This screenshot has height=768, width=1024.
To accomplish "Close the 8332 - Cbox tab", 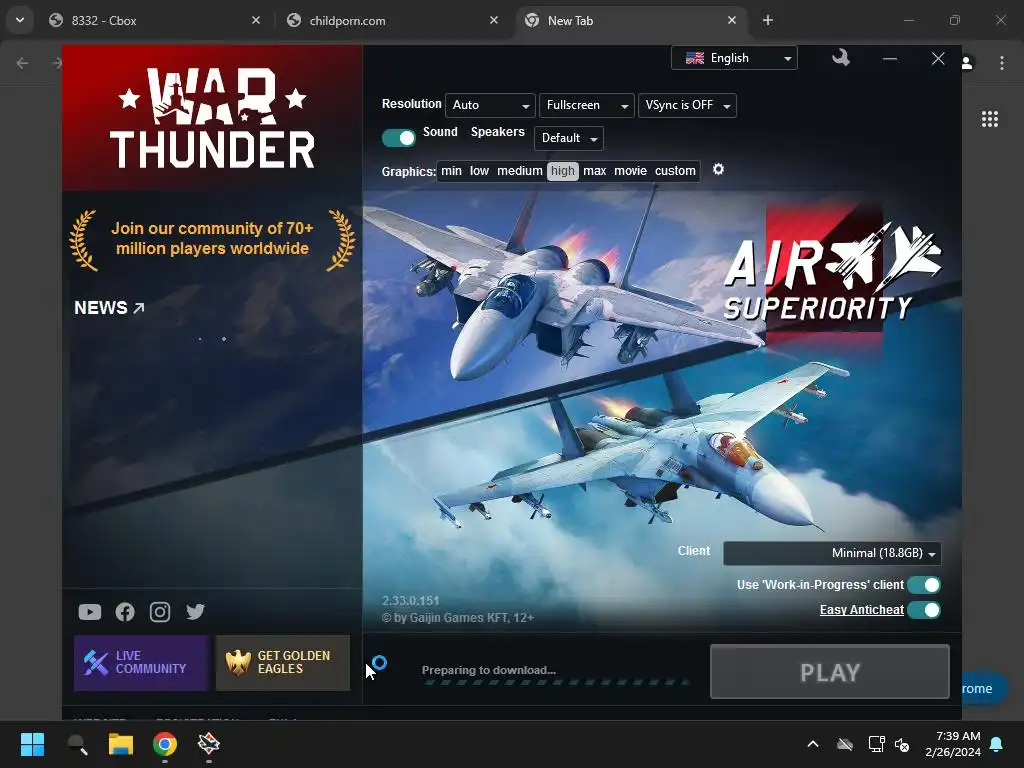I will 256,21.
